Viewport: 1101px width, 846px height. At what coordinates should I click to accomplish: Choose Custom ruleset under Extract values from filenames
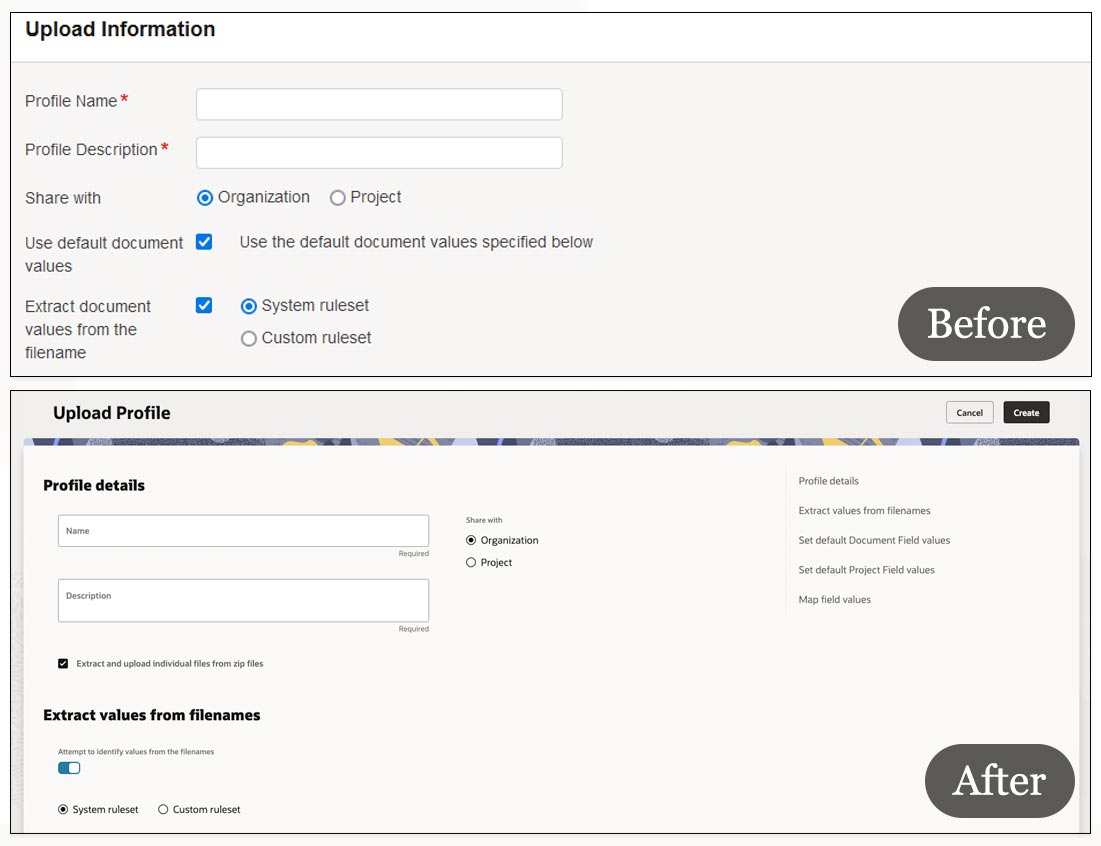tap(163, 810)
